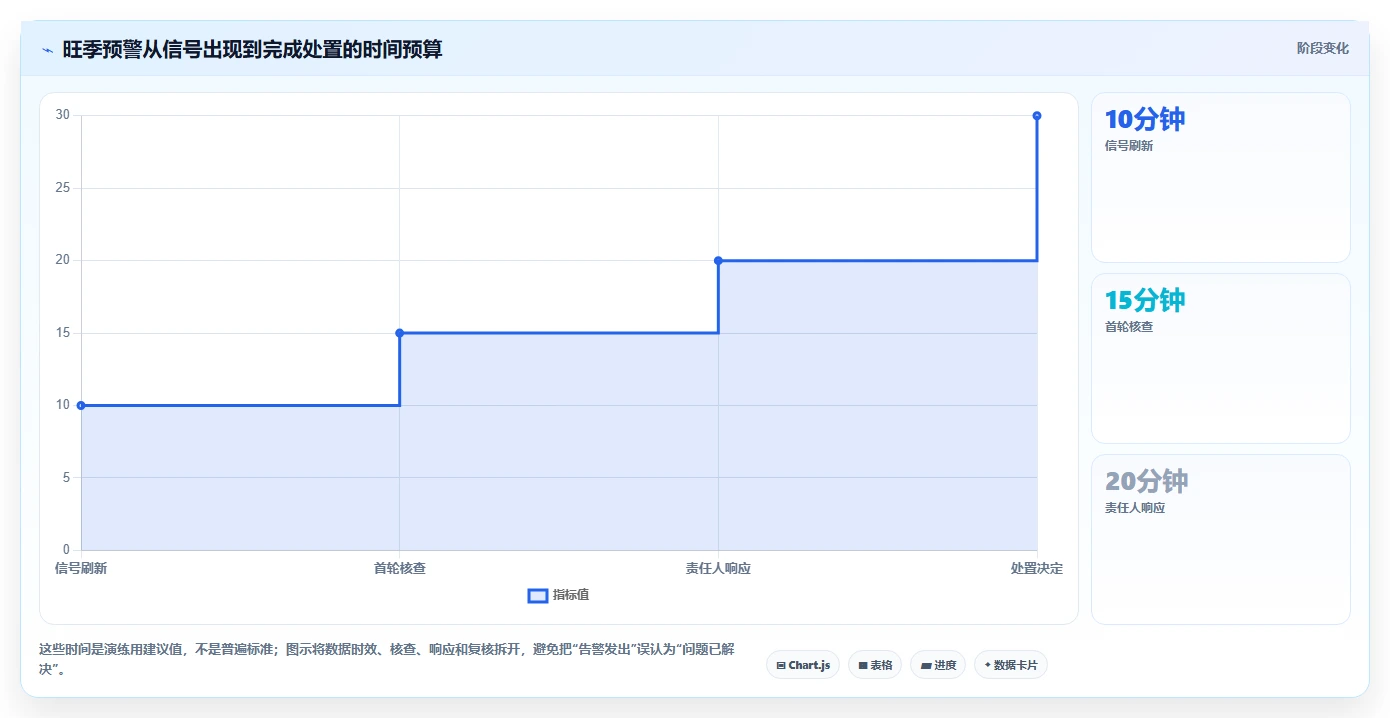Click the Chart.js tag pill
The width and height of the screenshot is (1390, 718).
[803, 665]
